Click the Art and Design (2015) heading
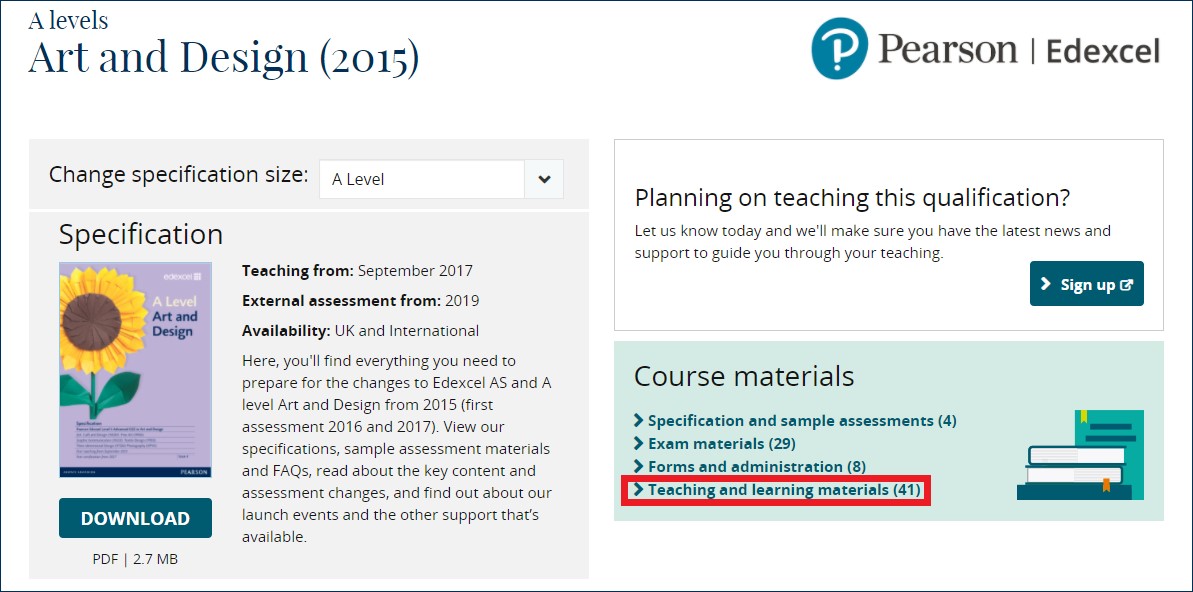 point(223,58)
